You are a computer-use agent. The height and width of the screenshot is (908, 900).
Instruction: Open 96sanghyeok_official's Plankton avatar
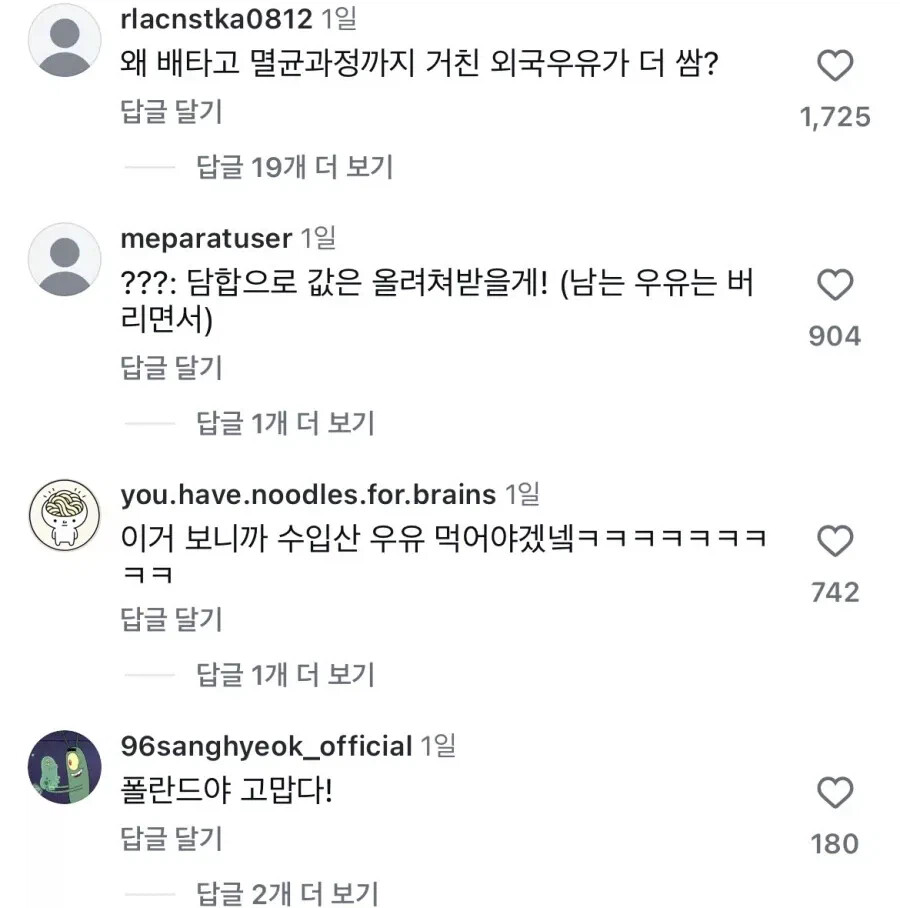(x=65, y=768)
